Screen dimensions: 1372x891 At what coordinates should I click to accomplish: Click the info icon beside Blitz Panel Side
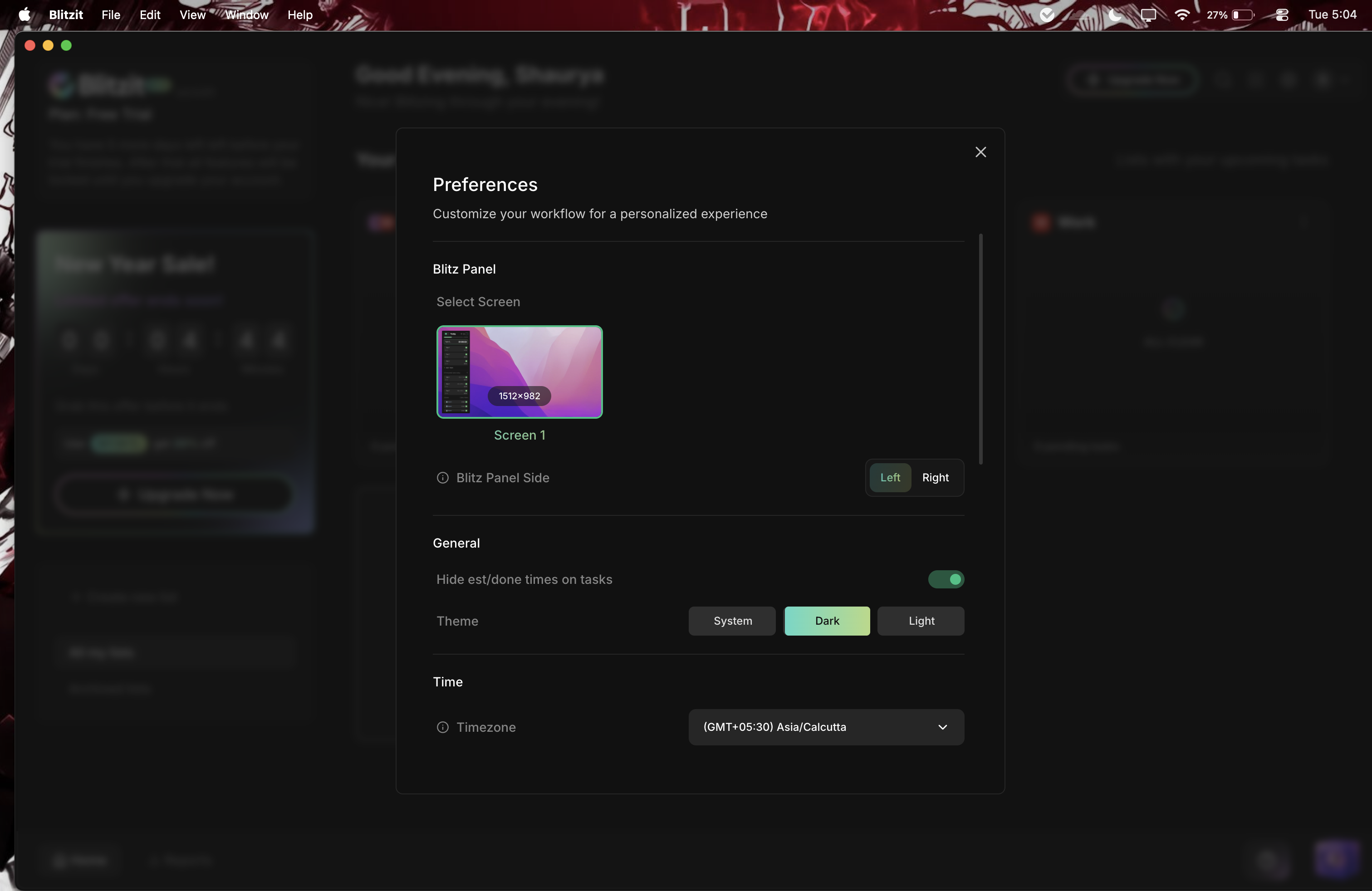tap(443, 478)
